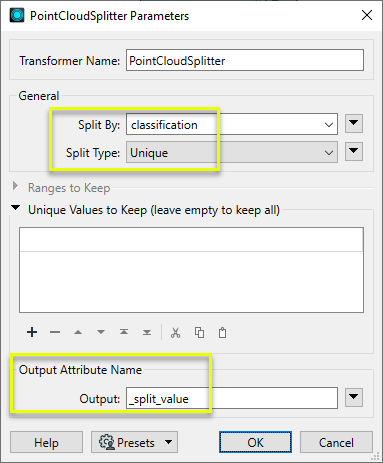Move selected row to bottom
Screen dimensions: 383x463
point(147,332)
